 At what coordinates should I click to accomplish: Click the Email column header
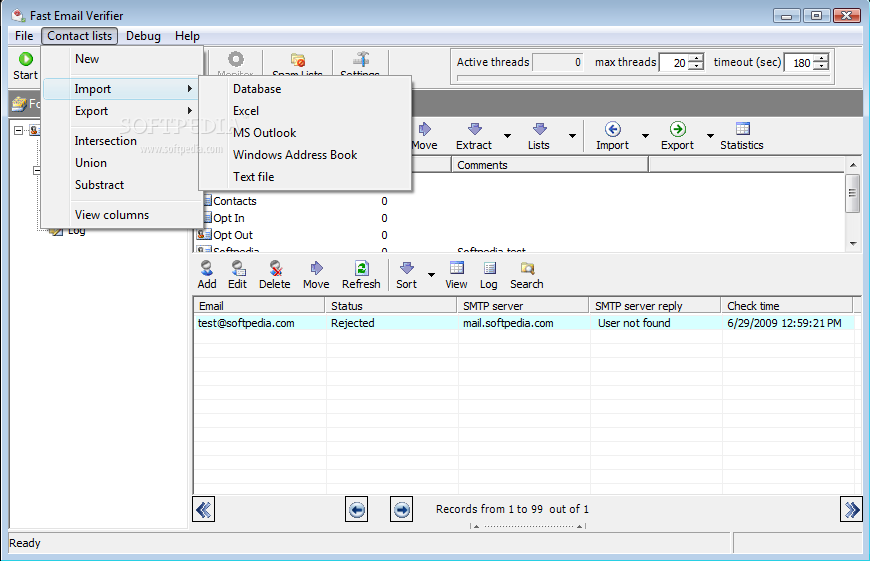coord(259,306)
